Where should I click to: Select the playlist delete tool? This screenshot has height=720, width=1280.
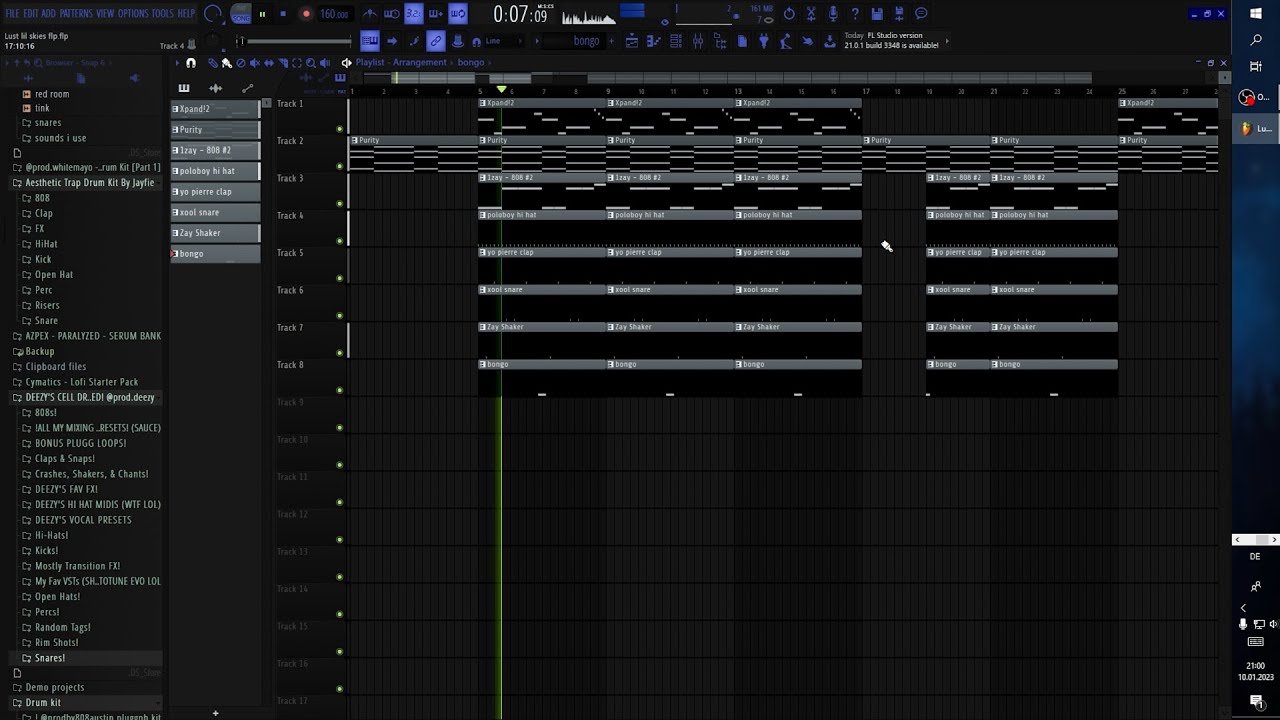tap(240, 63)
